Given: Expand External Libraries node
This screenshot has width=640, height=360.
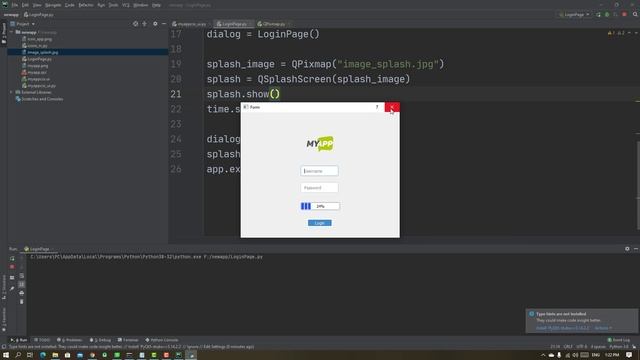Looking at the screenshot, I should [x=11, y=92].
